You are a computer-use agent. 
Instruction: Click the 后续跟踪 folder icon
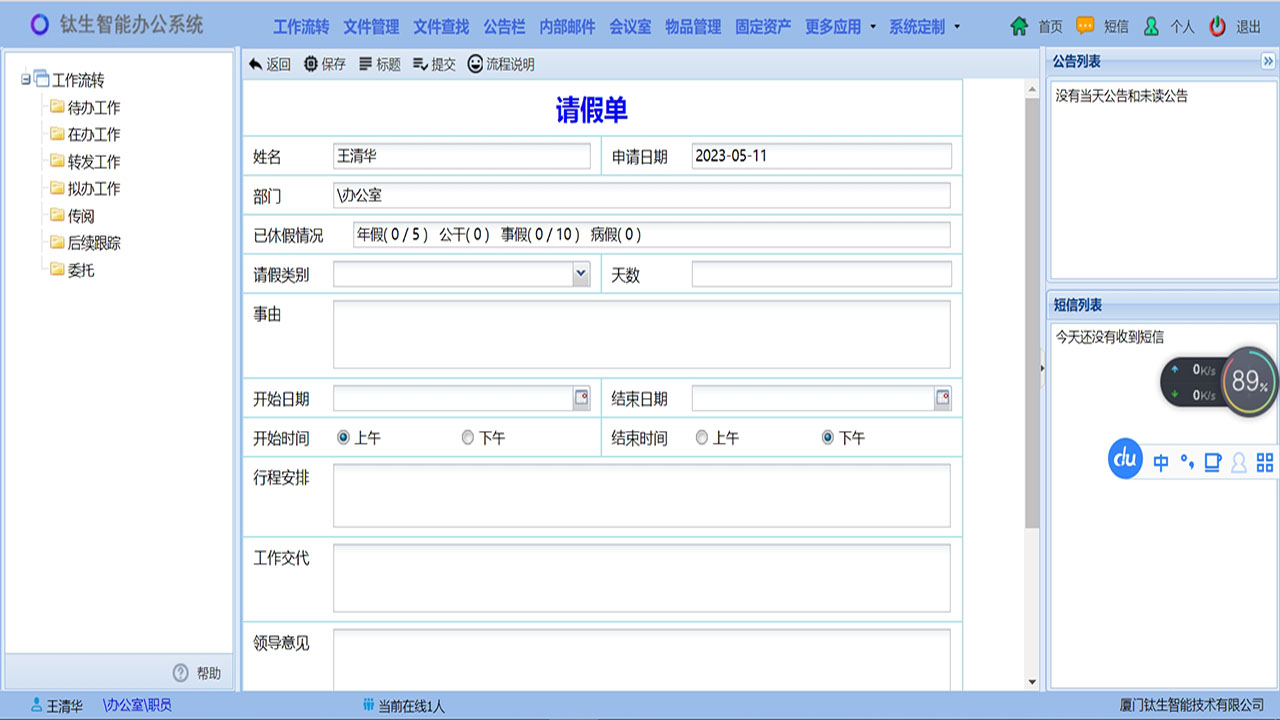pyautogui.click(x=57, y=242)
